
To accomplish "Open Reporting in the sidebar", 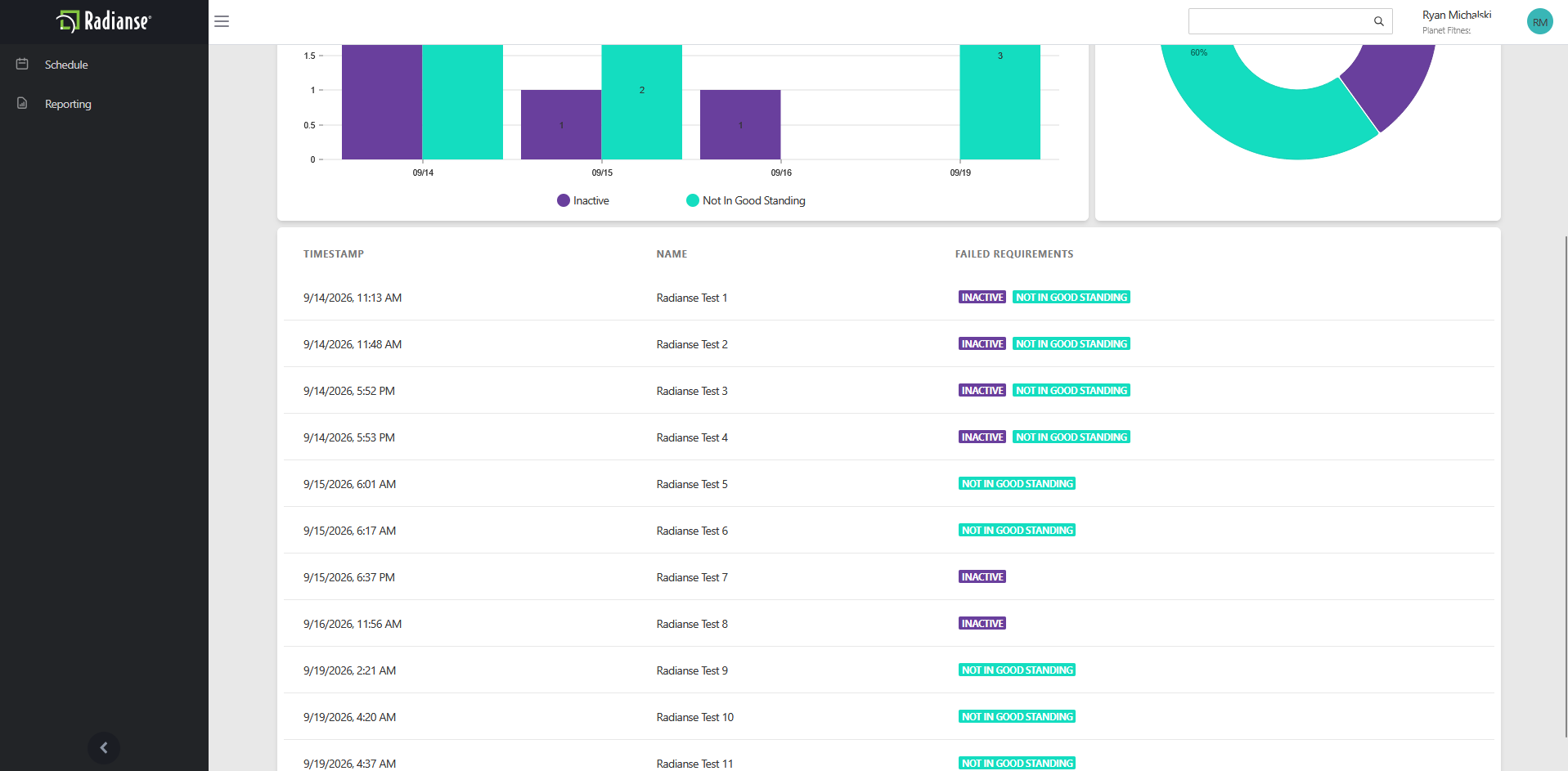I will [68, 104].
